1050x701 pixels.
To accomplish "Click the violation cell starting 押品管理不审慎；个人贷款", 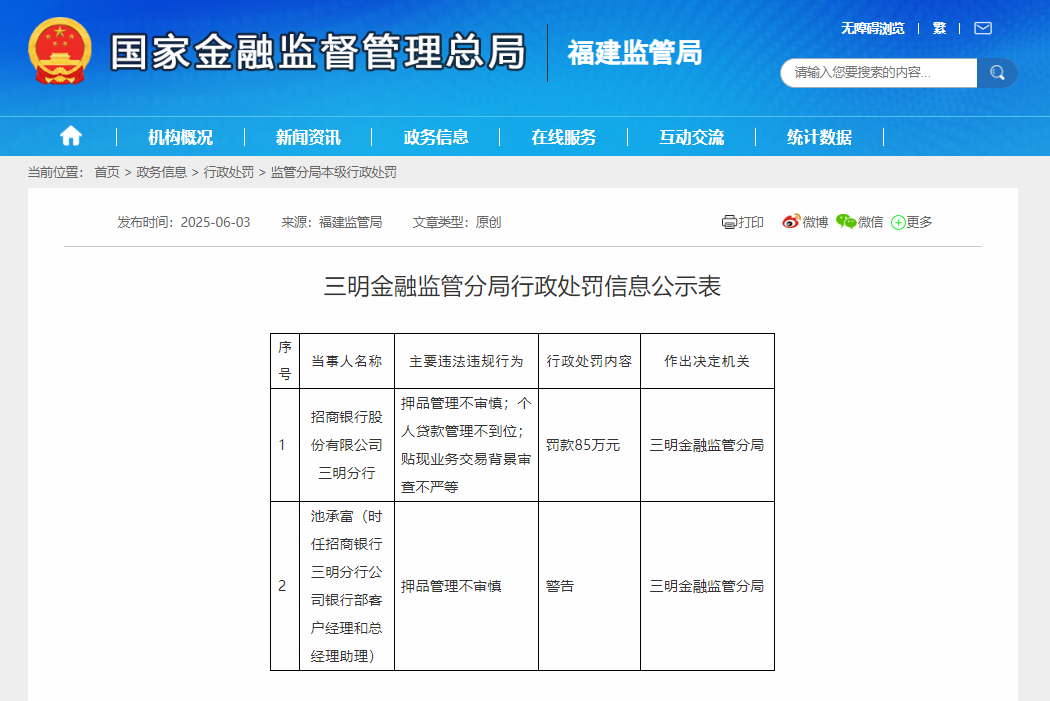I will (x=466, y=445).
